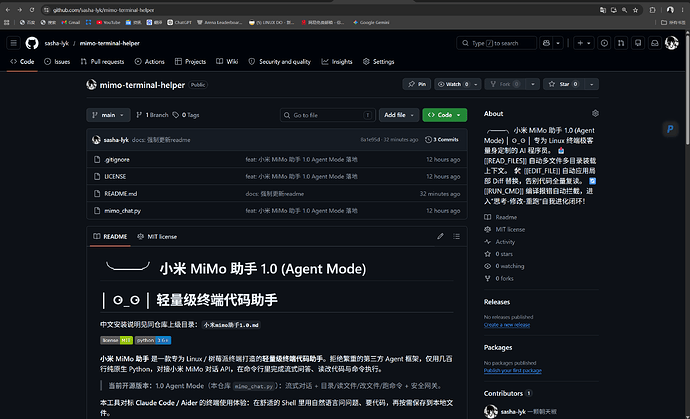
Task: Open sasha-lyk in Contributors
Action: click(513, 412)
